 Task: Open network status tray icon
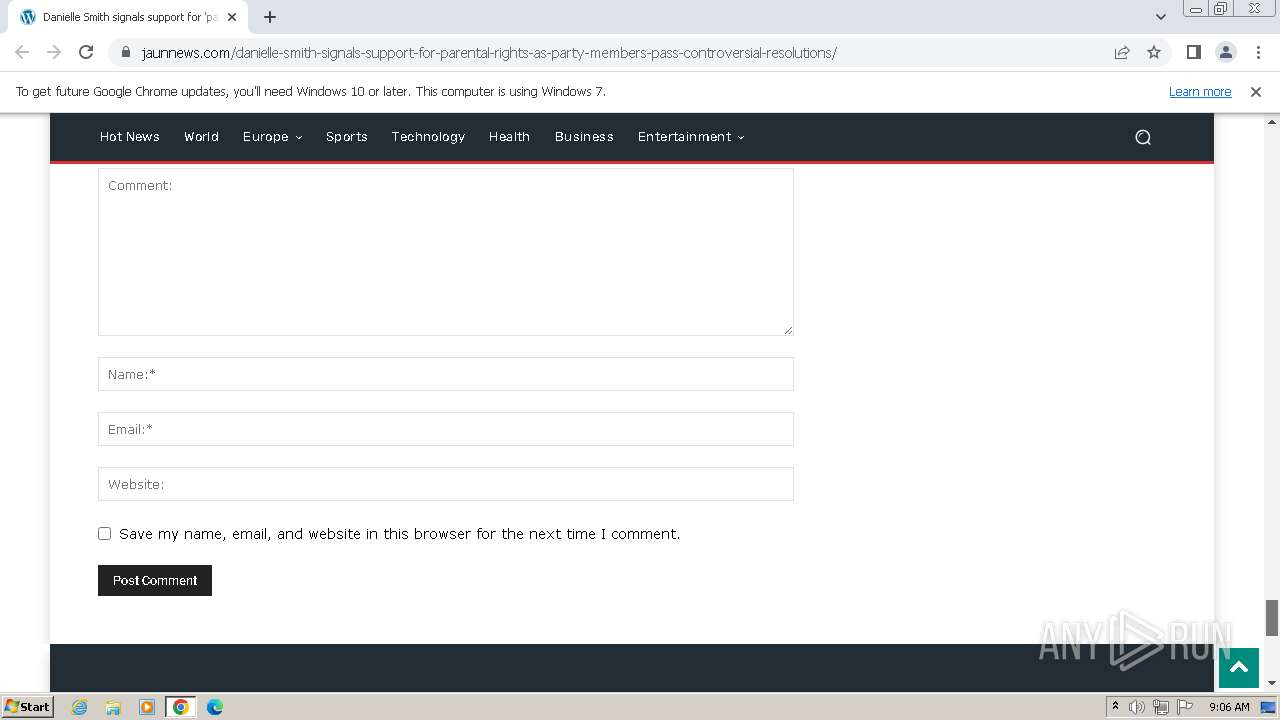pyautogui.click(x=1161, y=707)
